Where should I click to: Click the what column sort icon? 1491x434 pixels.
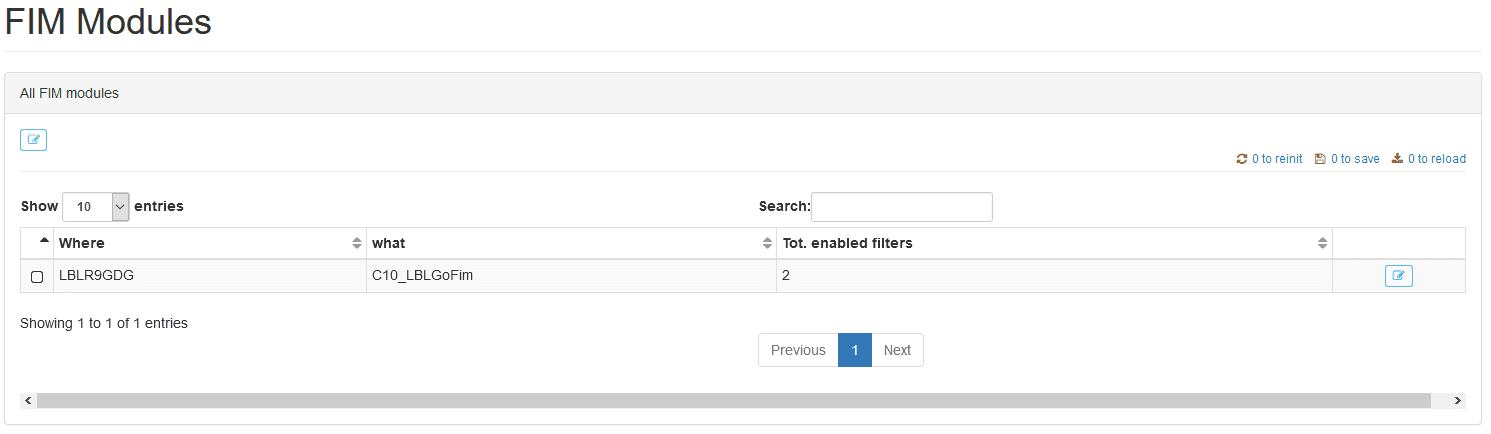[x=767, y=243]
